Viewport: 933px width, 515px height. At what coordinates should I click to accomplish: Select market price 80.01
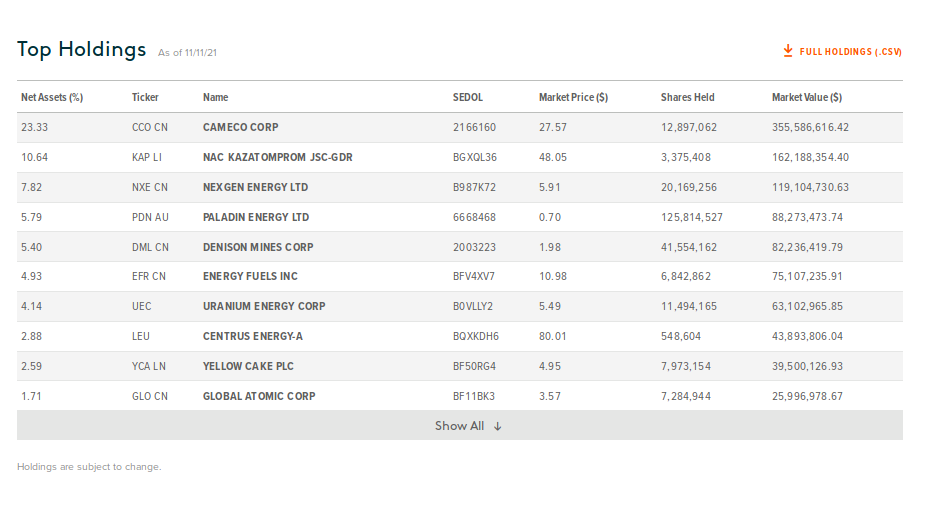tap(553, 336)
